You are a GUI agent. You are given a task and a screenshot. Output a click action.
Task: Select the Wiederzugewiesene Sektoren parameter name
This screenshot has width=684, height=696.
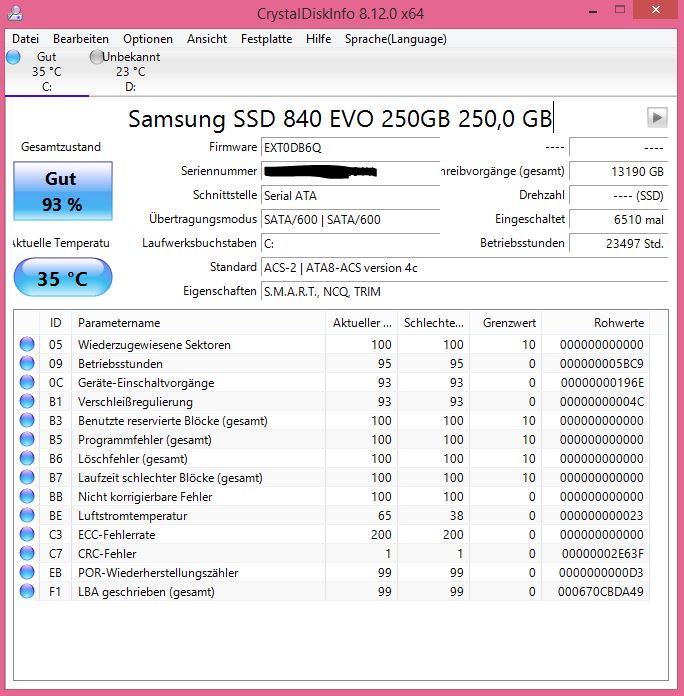154,344
